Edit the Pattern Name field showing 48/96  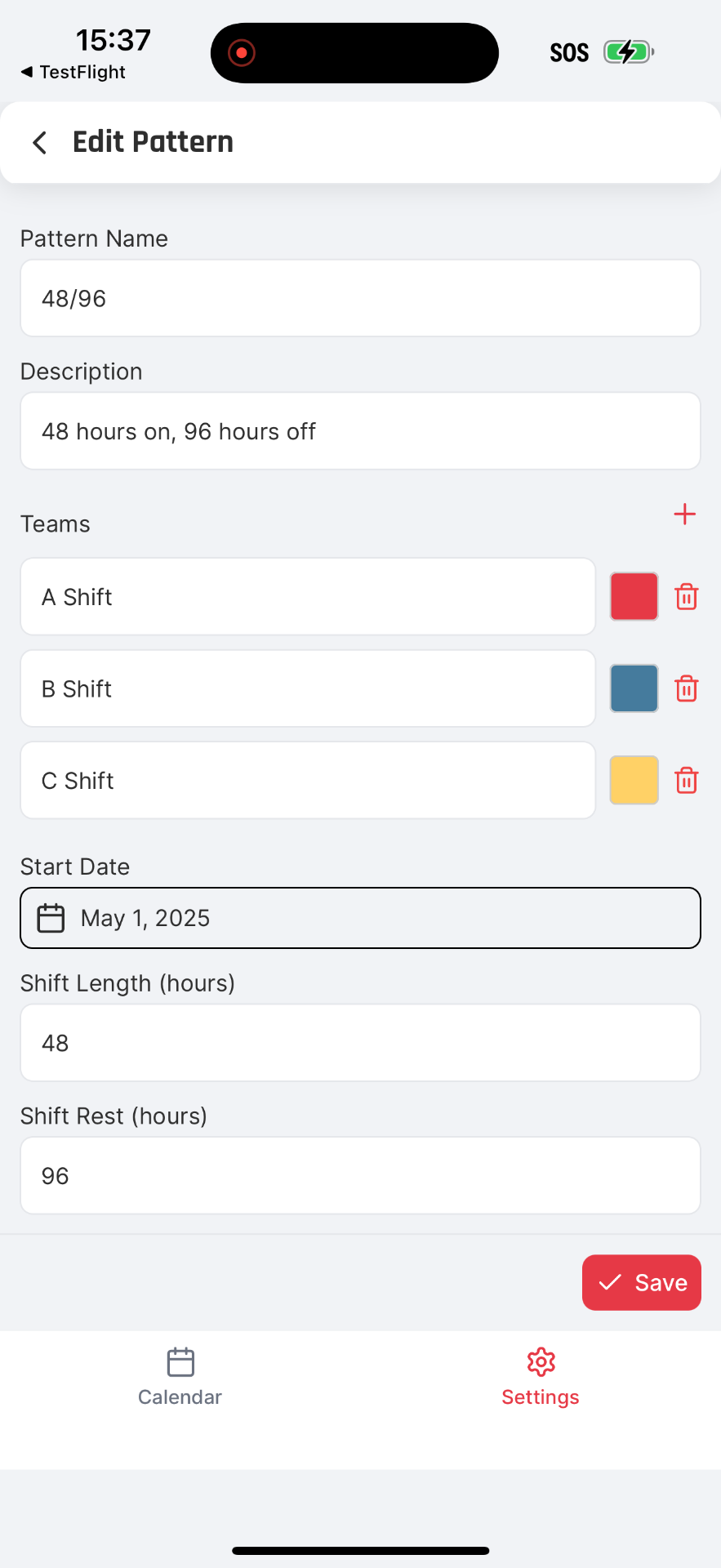[360, 298]
